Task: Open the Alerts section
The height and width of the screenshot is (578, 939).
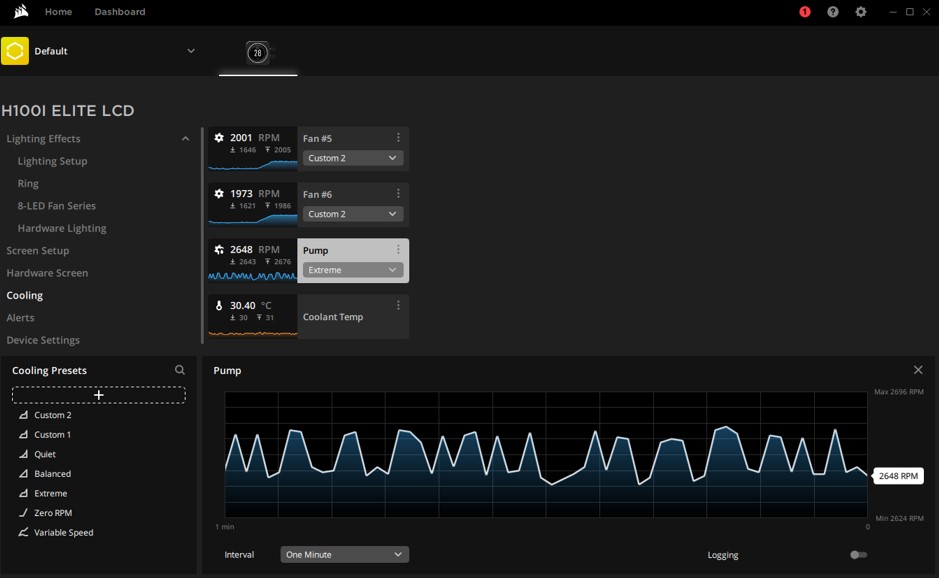Action: coord(20,317)
